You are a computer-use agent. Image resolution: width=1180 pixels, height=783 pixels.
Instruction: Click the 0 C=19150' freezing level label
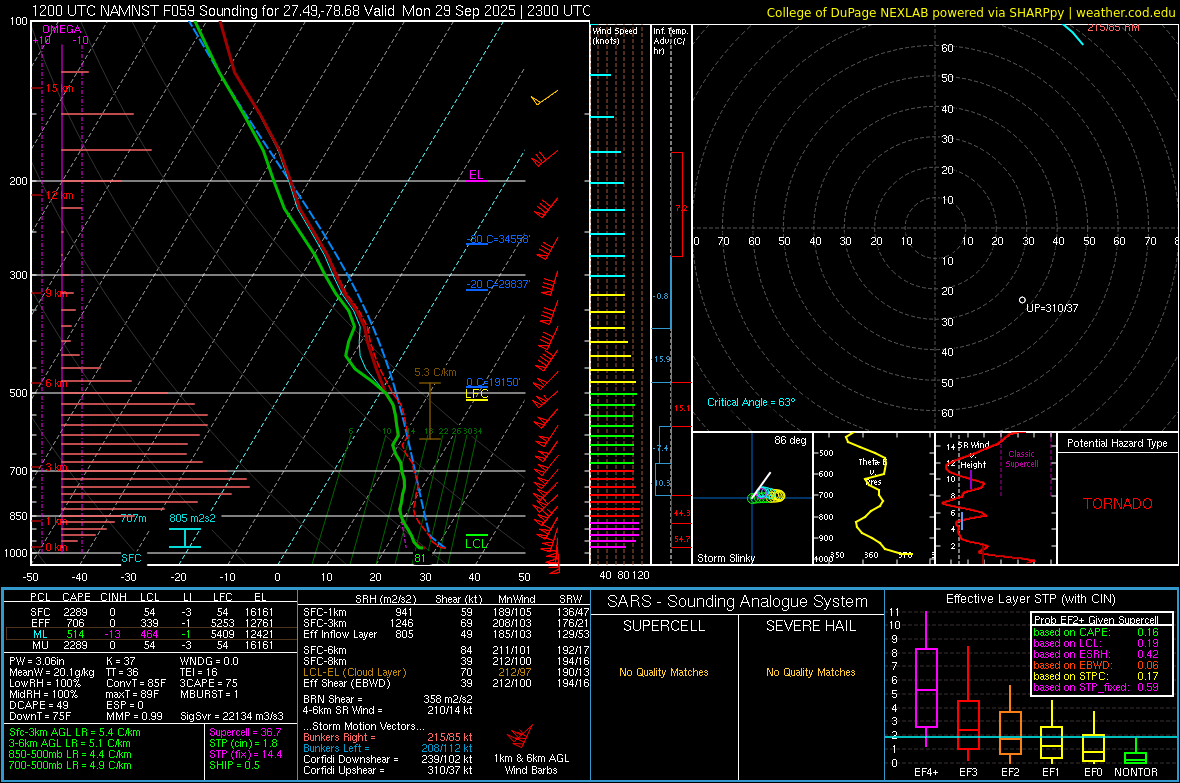point(493,382)
